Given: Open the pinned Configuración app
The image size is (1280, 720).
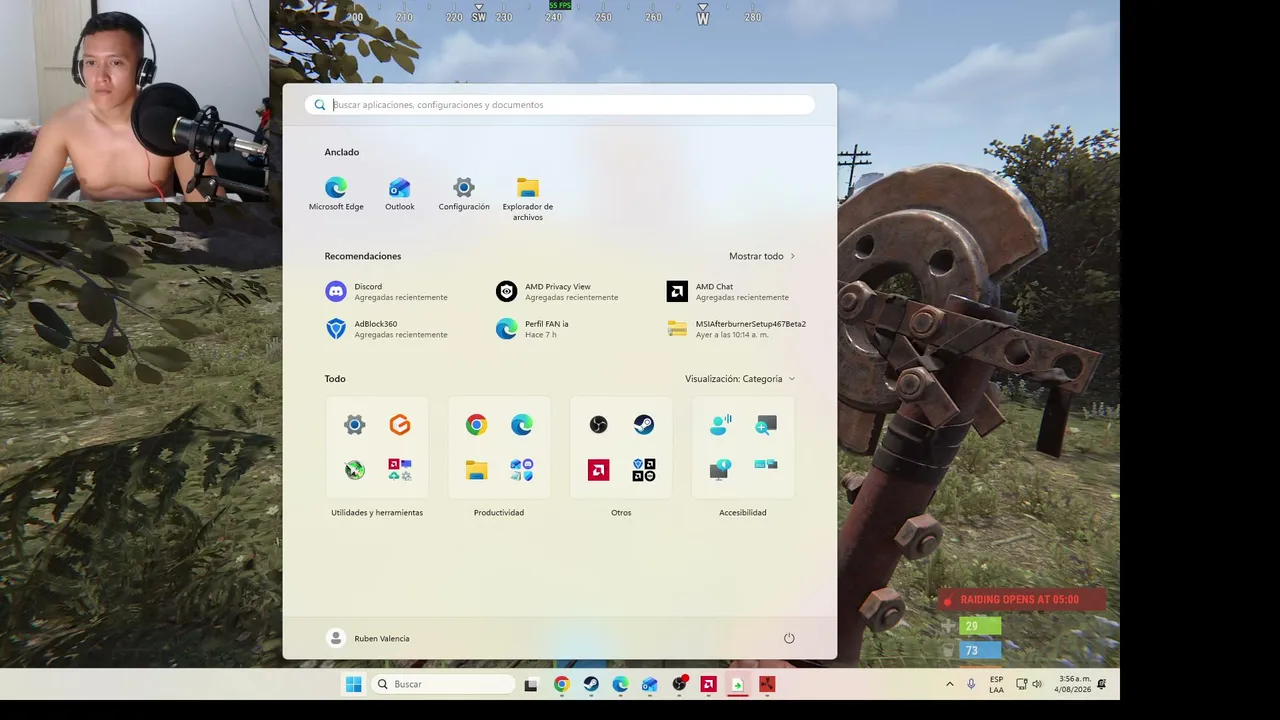Looking at the screenshot, I should click(464, 194).
